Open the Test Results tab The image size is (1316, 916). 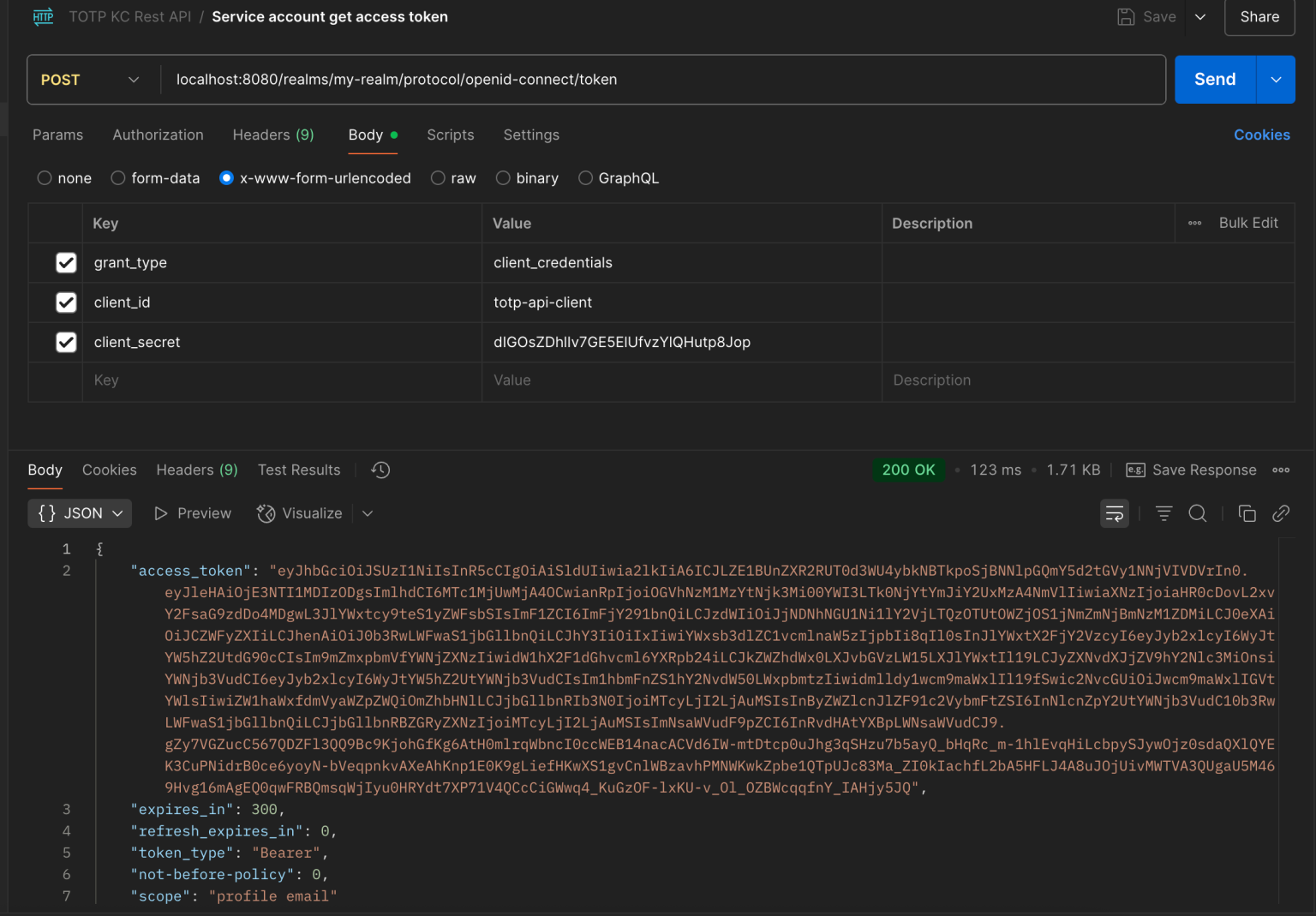298,470
